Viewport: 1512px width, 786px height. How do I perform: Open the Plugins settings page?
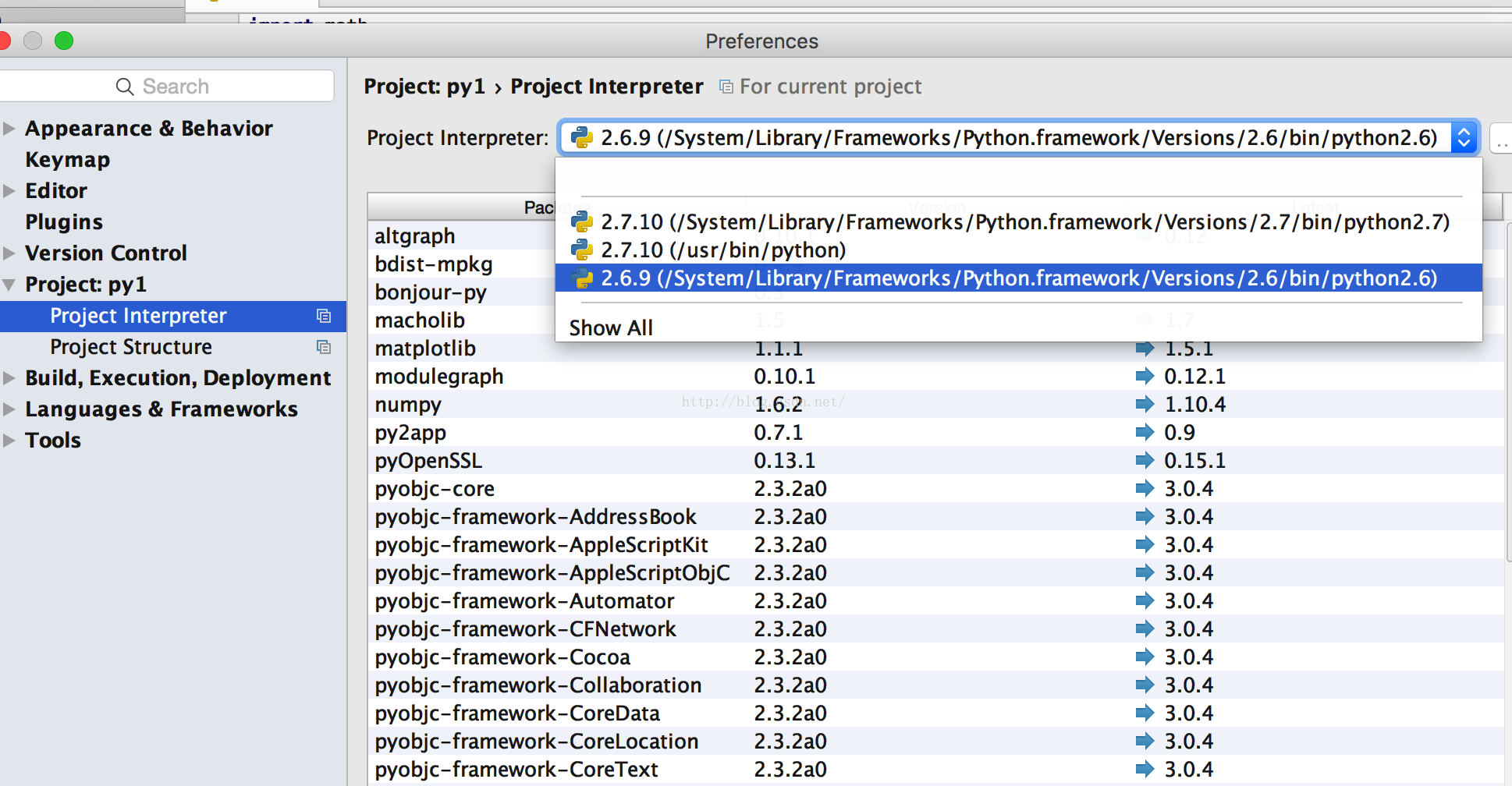pos(64,221)
